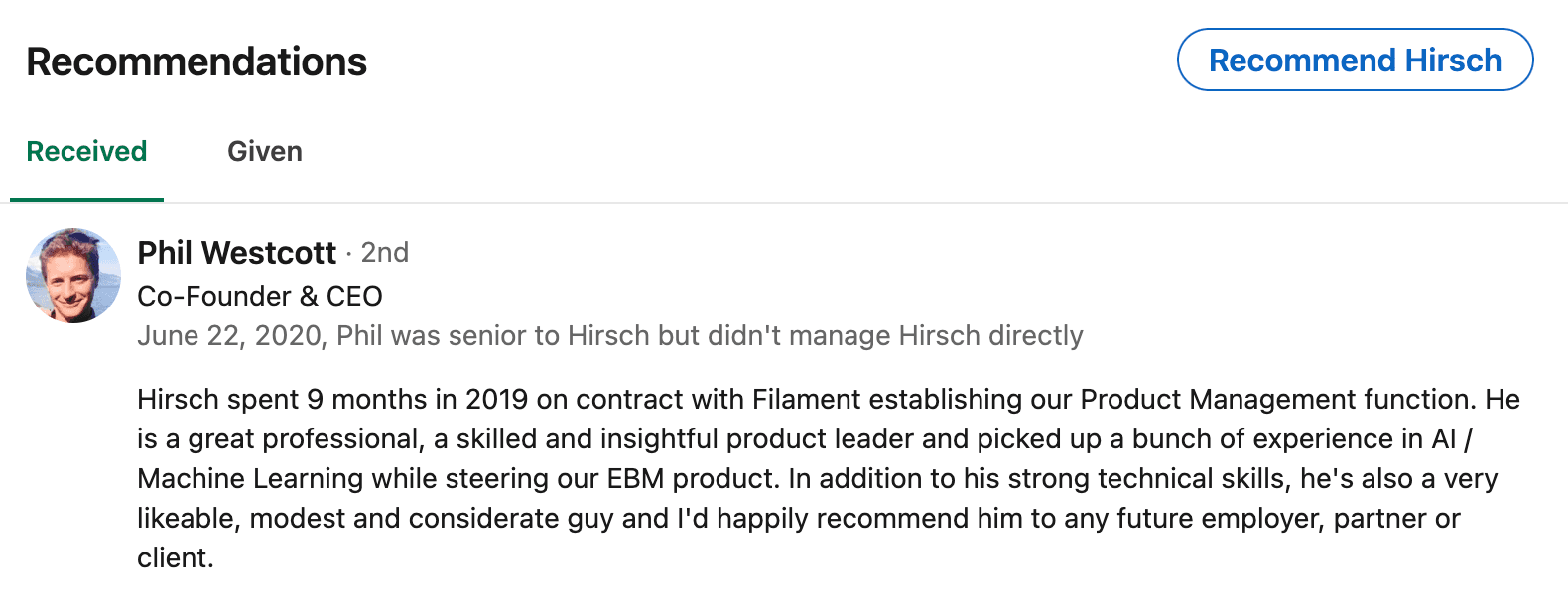Click the 2nd degree connection label

[x=385, y=253]
